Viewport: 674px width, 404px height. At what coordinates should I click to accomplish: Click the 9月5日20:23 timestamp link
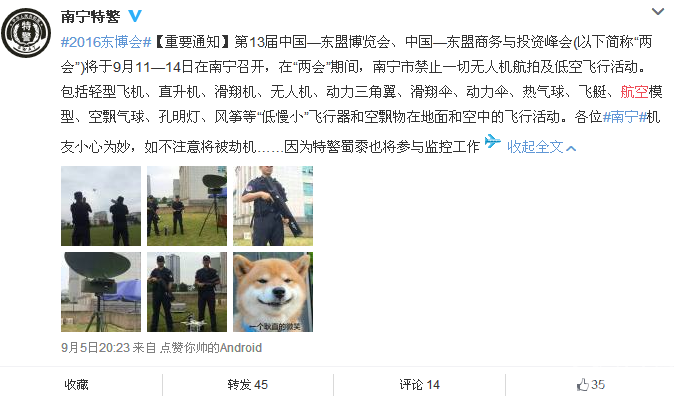95,348
